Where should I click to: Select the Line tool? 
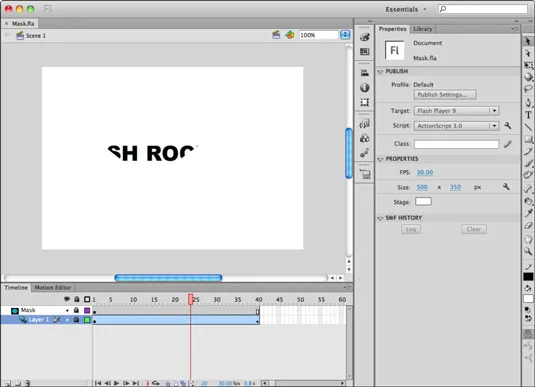pos(528,127)
